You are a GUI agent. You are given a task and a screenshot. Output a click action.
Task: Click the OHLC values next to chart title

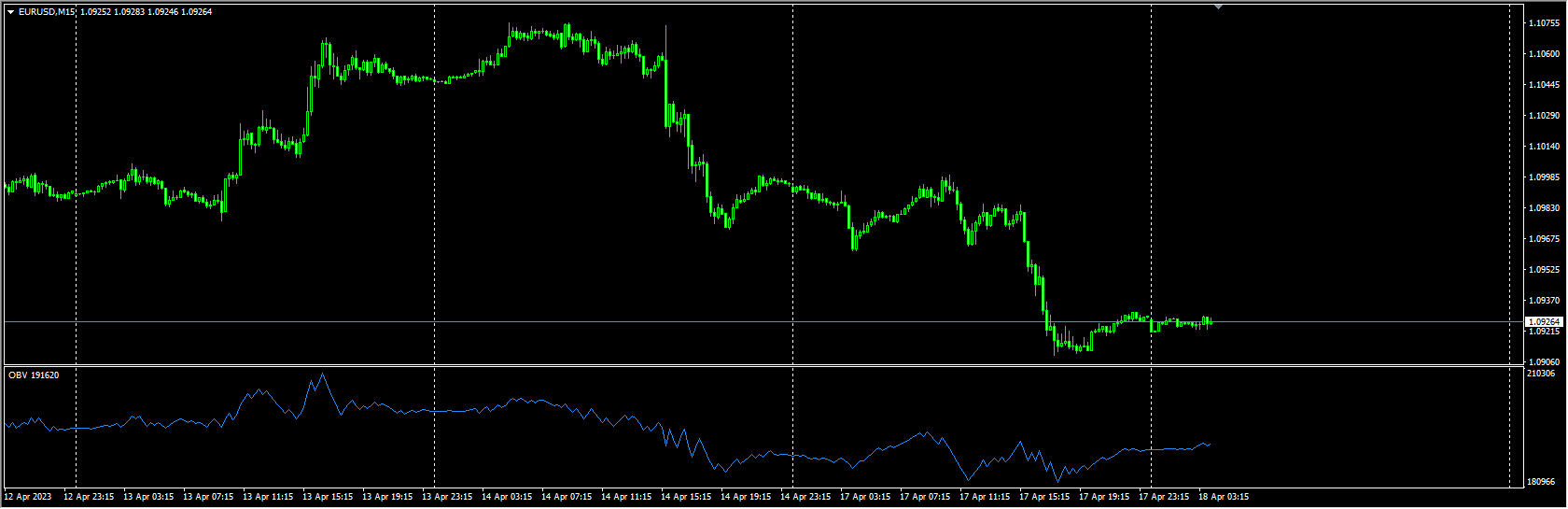pyautogui.click(x=146, y=12)
